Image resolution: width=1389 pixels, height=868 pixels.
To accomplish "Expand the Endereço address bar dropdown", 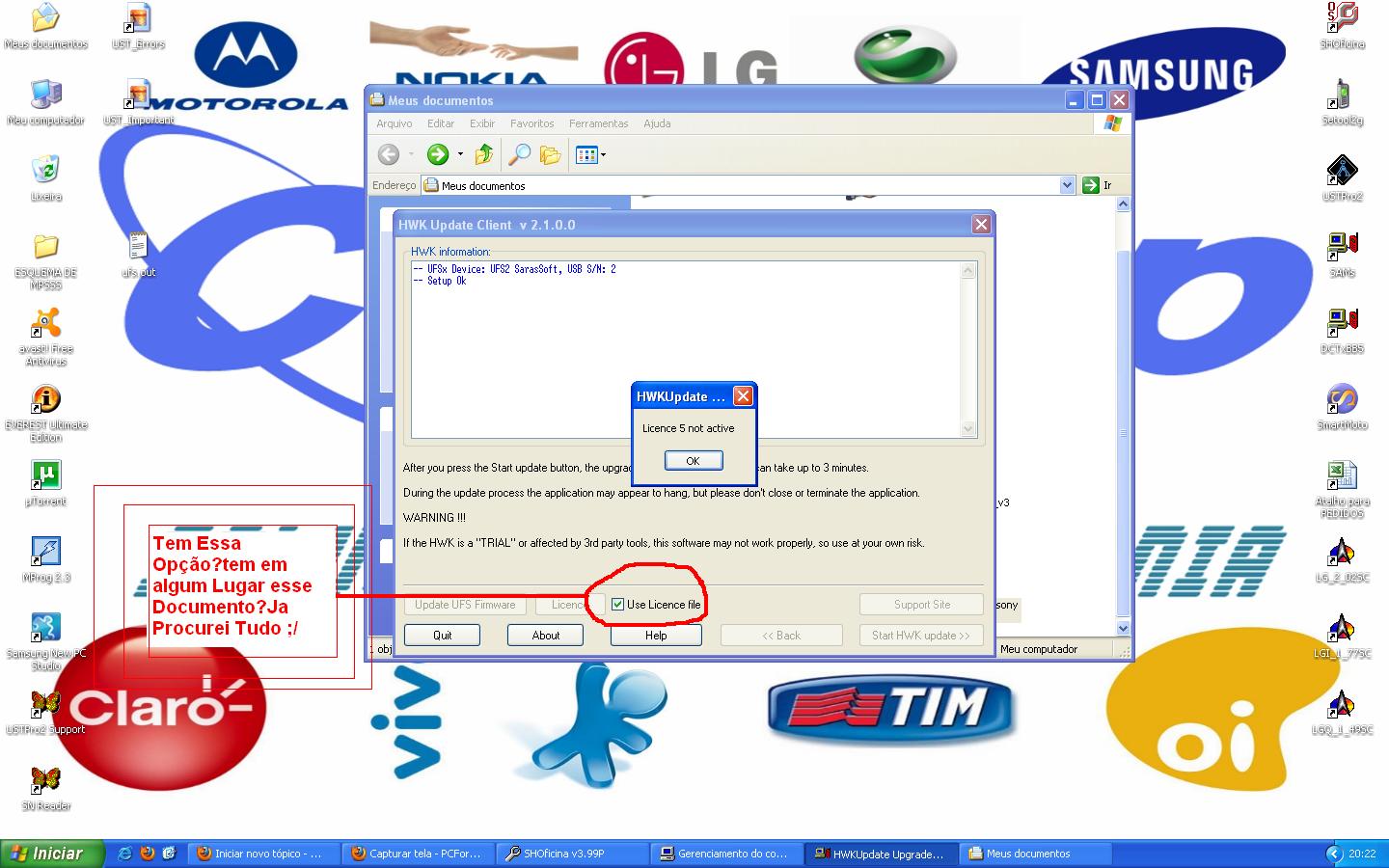I will (1067, 185).
